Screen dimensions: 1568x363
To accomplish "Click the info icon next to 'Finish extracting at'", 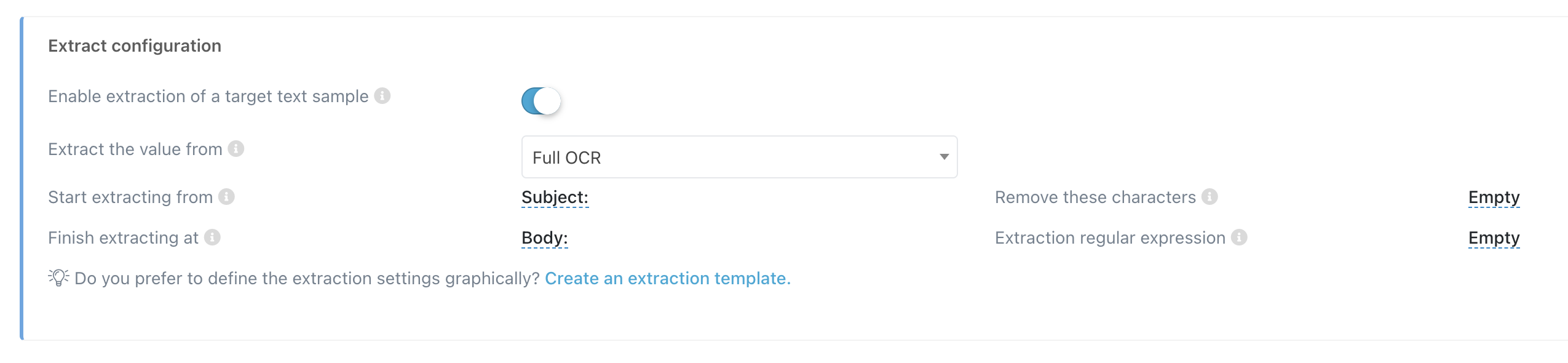I will [211, 237].
